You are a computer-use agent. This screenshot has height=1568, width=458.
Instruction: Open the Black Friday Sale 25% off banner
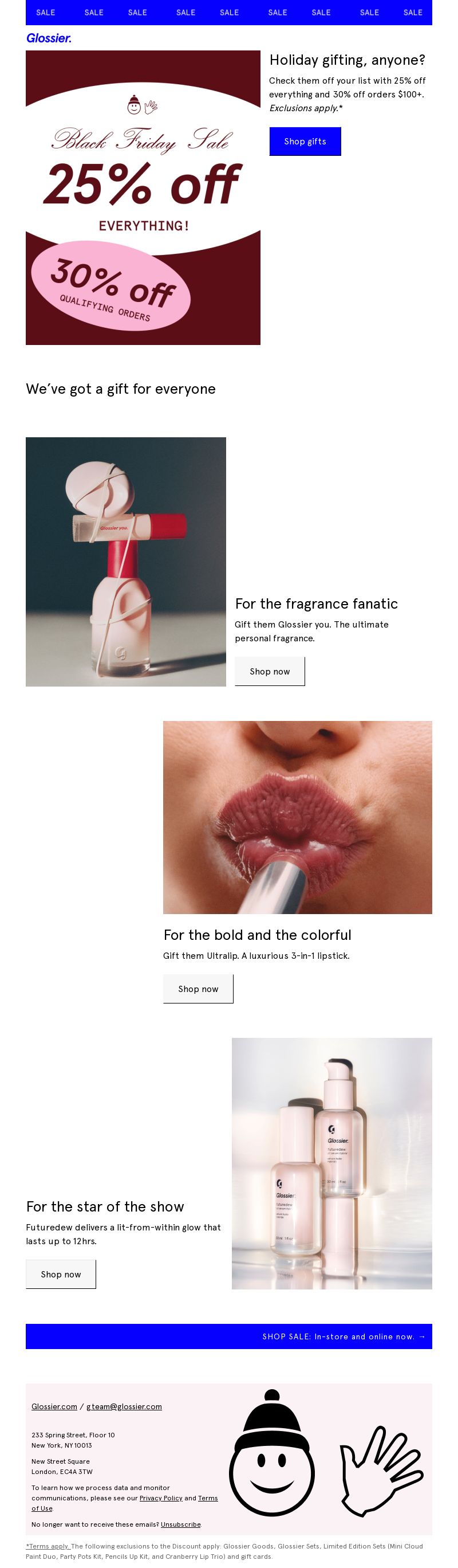143,198
